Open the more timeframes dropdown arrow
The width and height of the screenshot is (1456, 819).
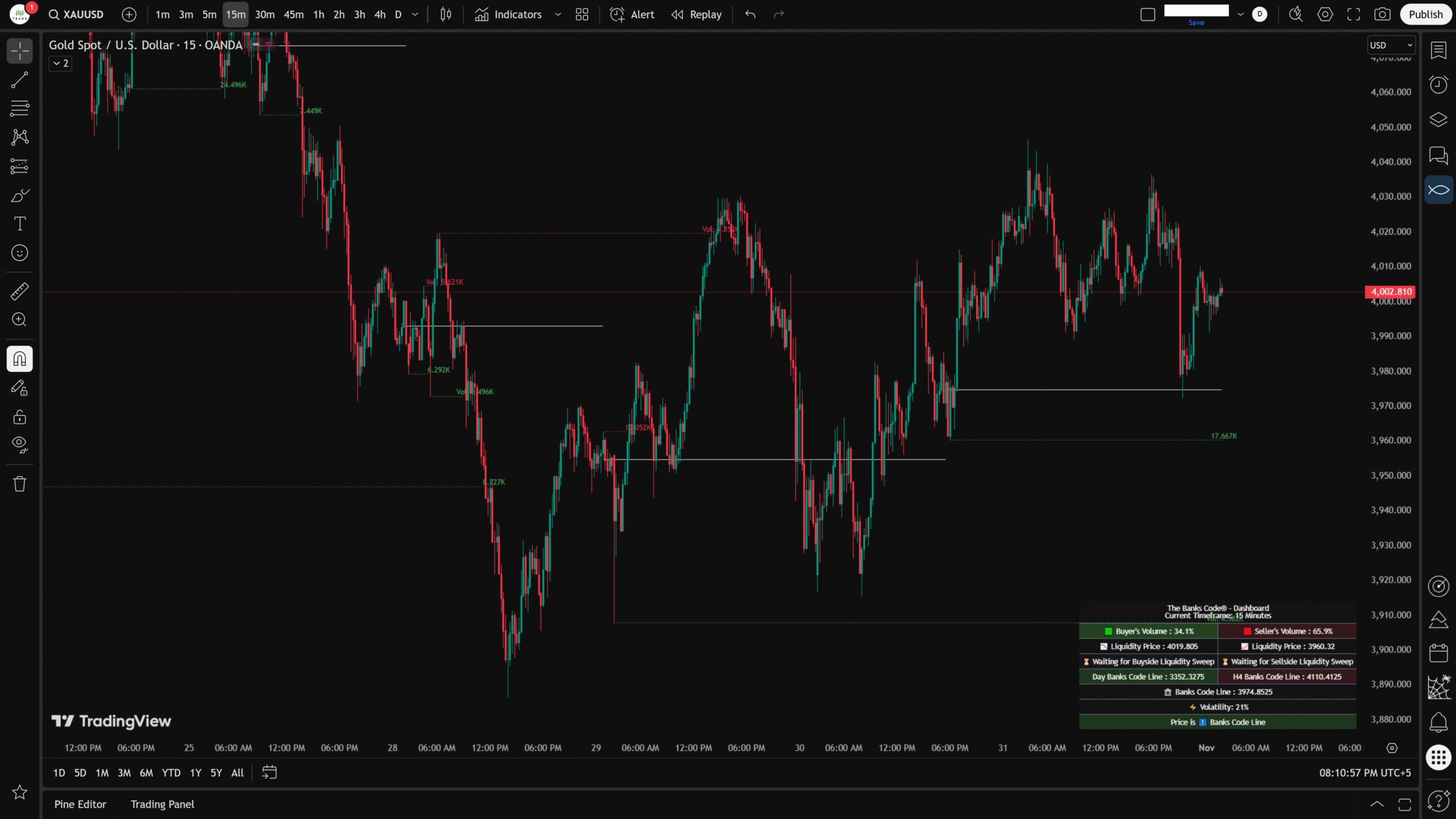pos(415,15)
